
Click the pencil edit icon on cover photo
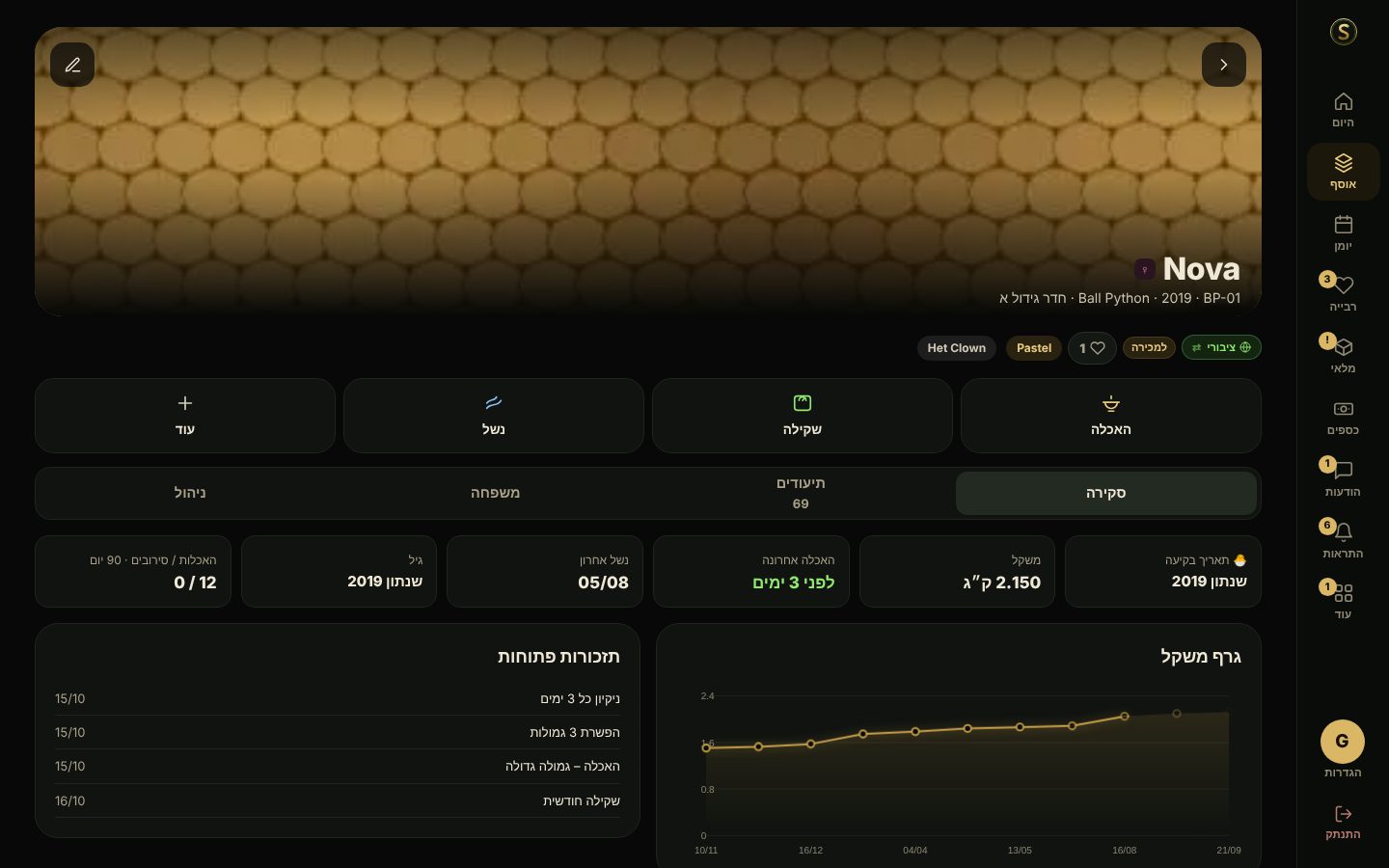(x=72, y=65)
